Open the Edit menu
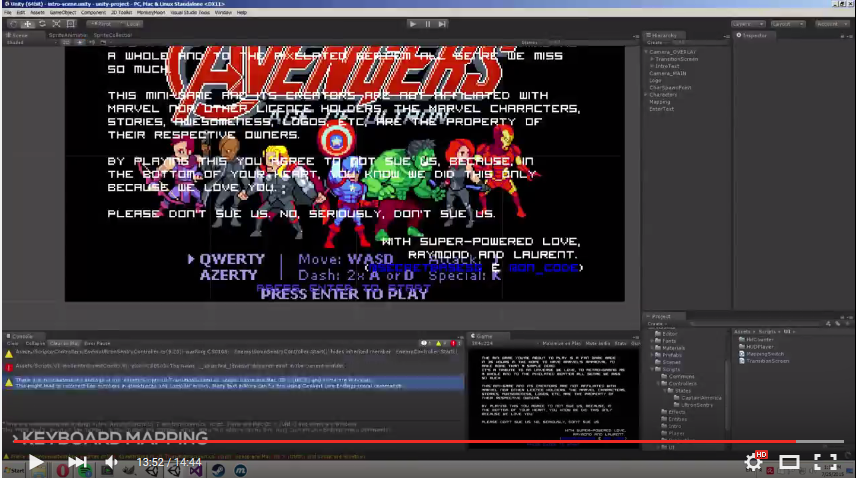The height and width of the screenshot is (478, 856). click(21, 12)
